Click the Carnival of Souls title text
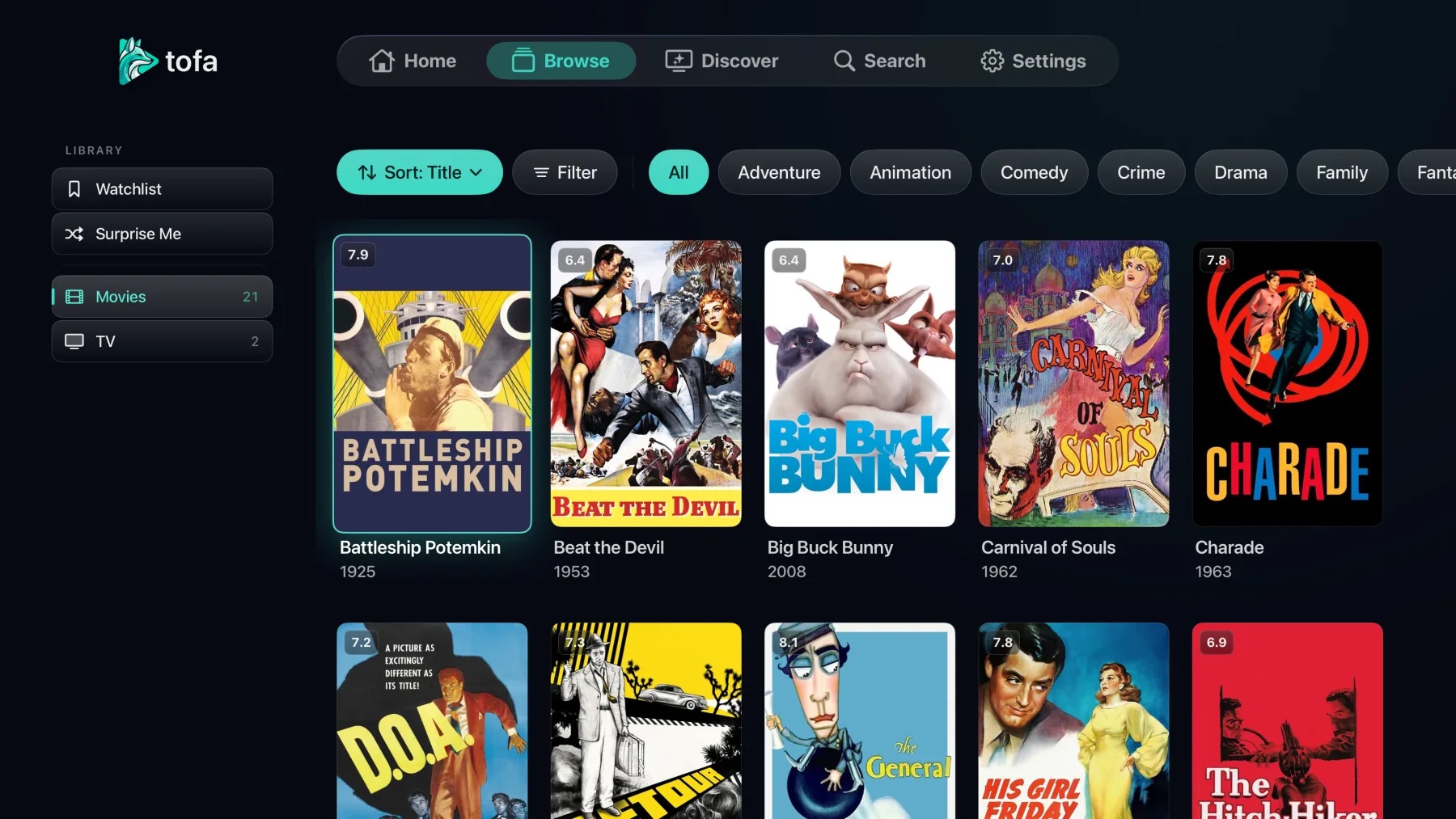 pyautogui.click(x=1048, y=547)
